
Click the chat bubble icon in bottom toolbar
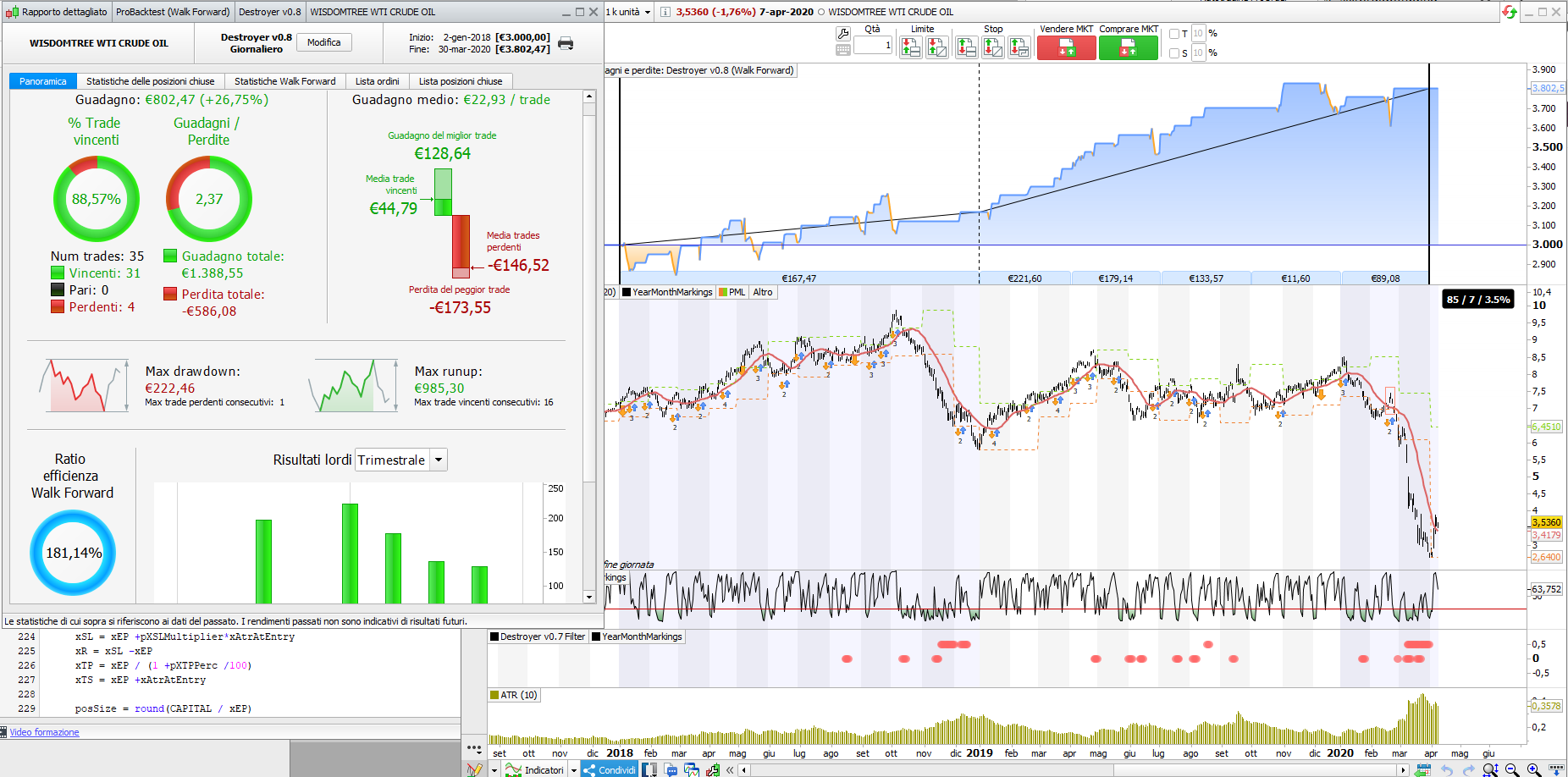(x=671, y=769)
